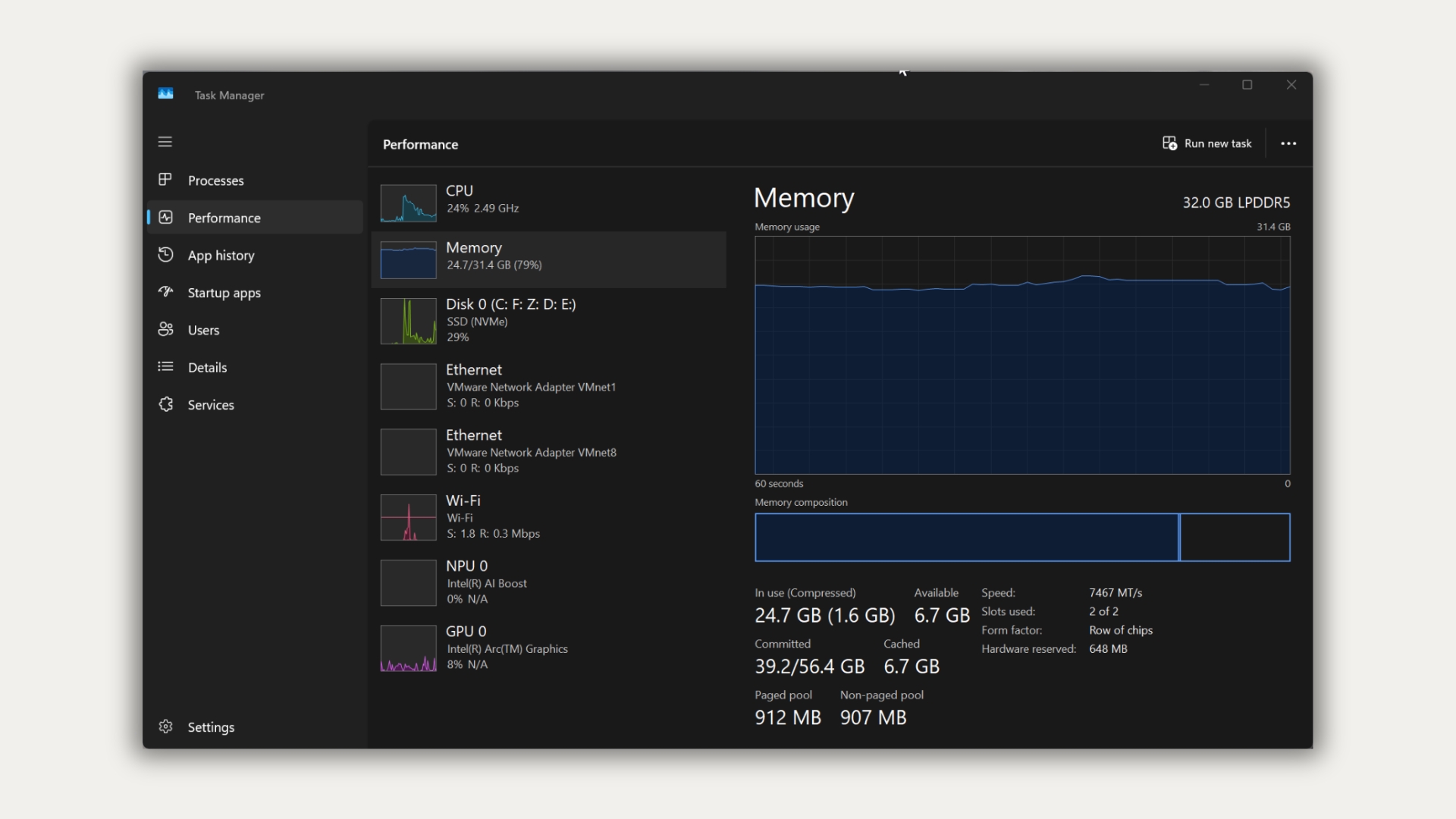Select the Disk 0 graph thumbnail
Screen dimensions: 1456x819
(x=408, y=321)
